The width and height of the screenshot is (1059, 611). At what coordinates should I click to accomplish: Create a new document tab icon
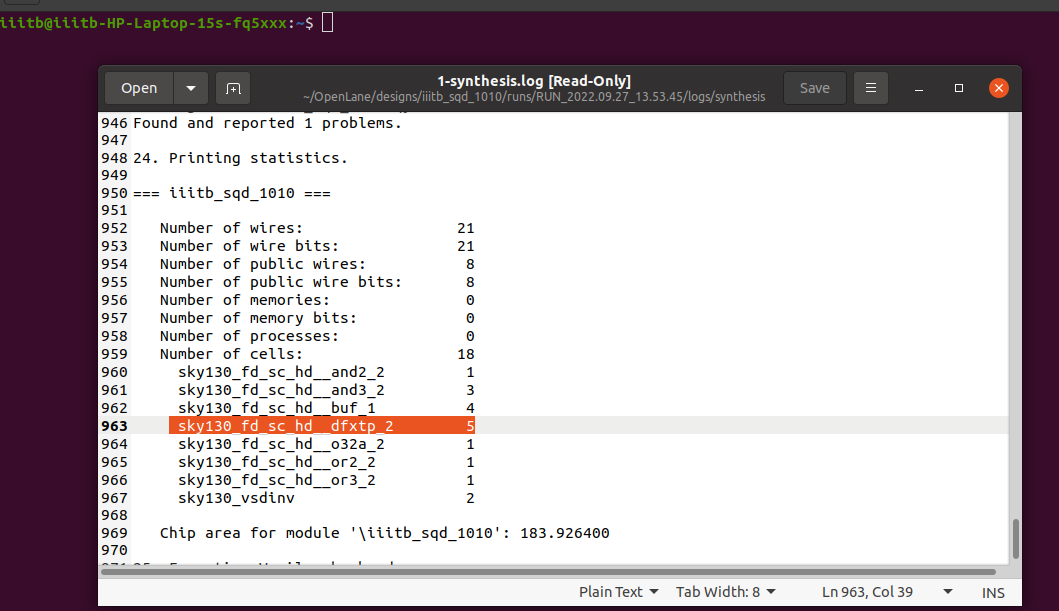tap(233, 88)
